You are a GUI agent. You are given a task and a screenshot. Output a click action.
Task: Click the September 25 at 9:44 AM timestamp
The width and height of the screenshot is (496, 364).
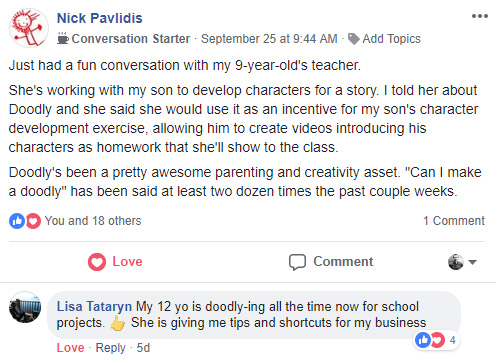[x=269, y=39]
